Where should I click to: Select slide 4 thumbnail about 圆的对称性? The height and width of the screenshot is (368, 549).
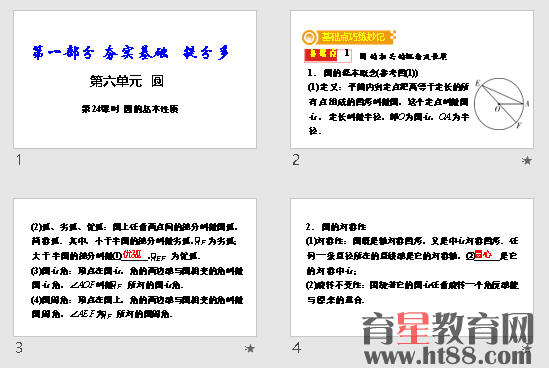tap(412, 268)
